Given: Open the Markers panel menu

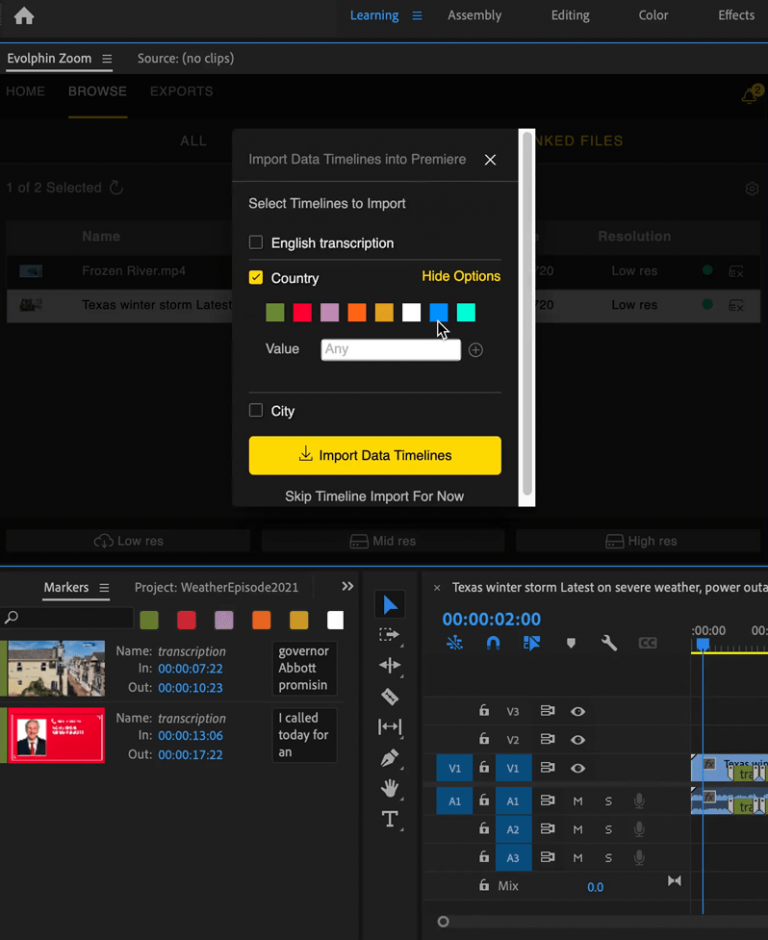Looking at the screenshot, I should point(104,588).
